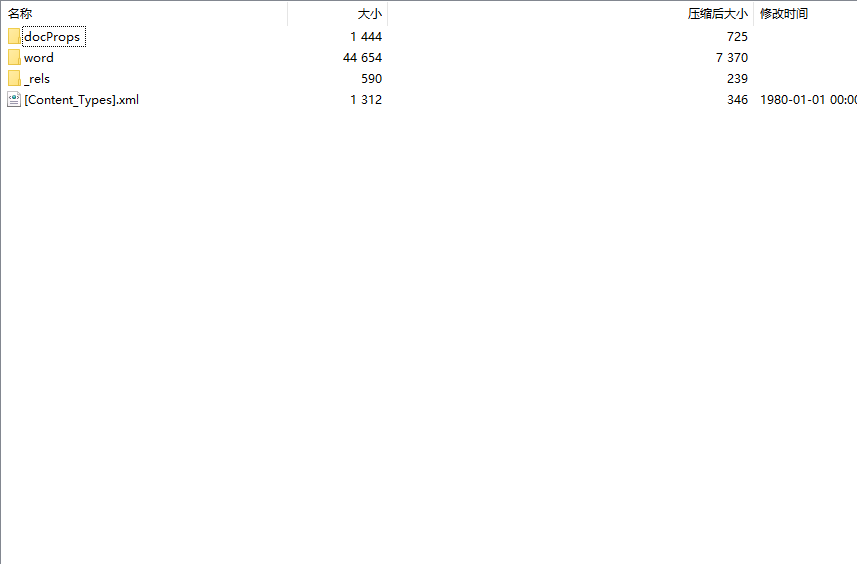The height and width of the screenshot is (564, 857).
Task: Click the _rels folder icon
Action: point(14,79)
